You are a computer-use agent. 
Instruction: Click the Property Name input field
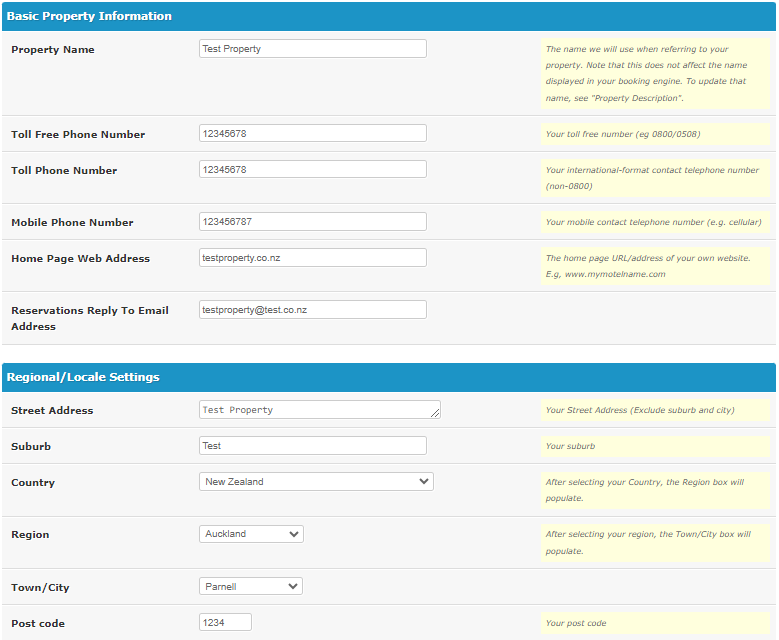point(312,49)
